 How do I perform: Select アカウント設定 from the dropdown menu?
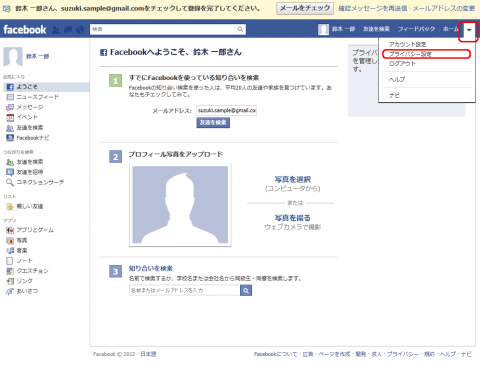click(x=407, y=44)
